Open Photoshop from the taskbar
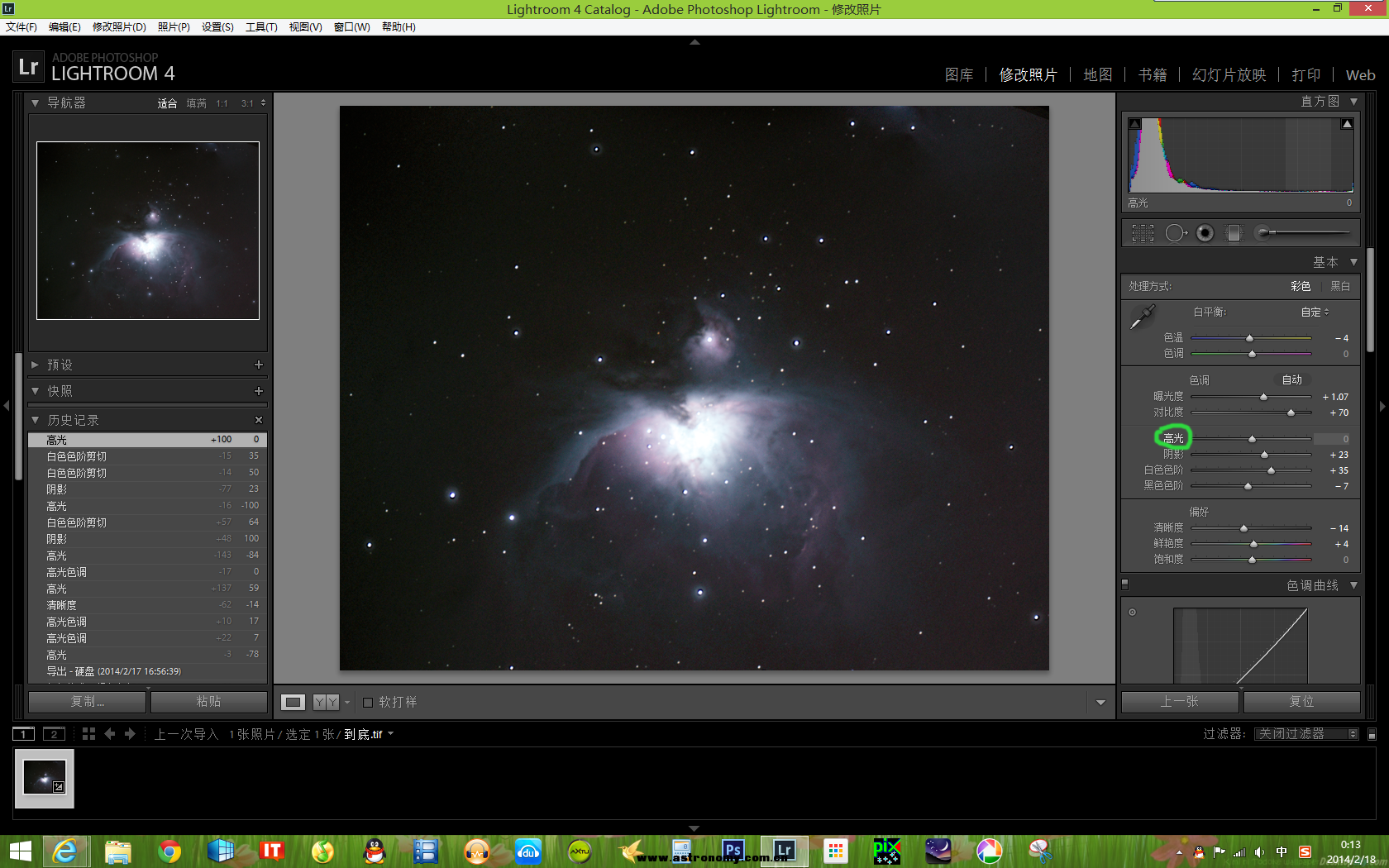 [x=733, y=851]
